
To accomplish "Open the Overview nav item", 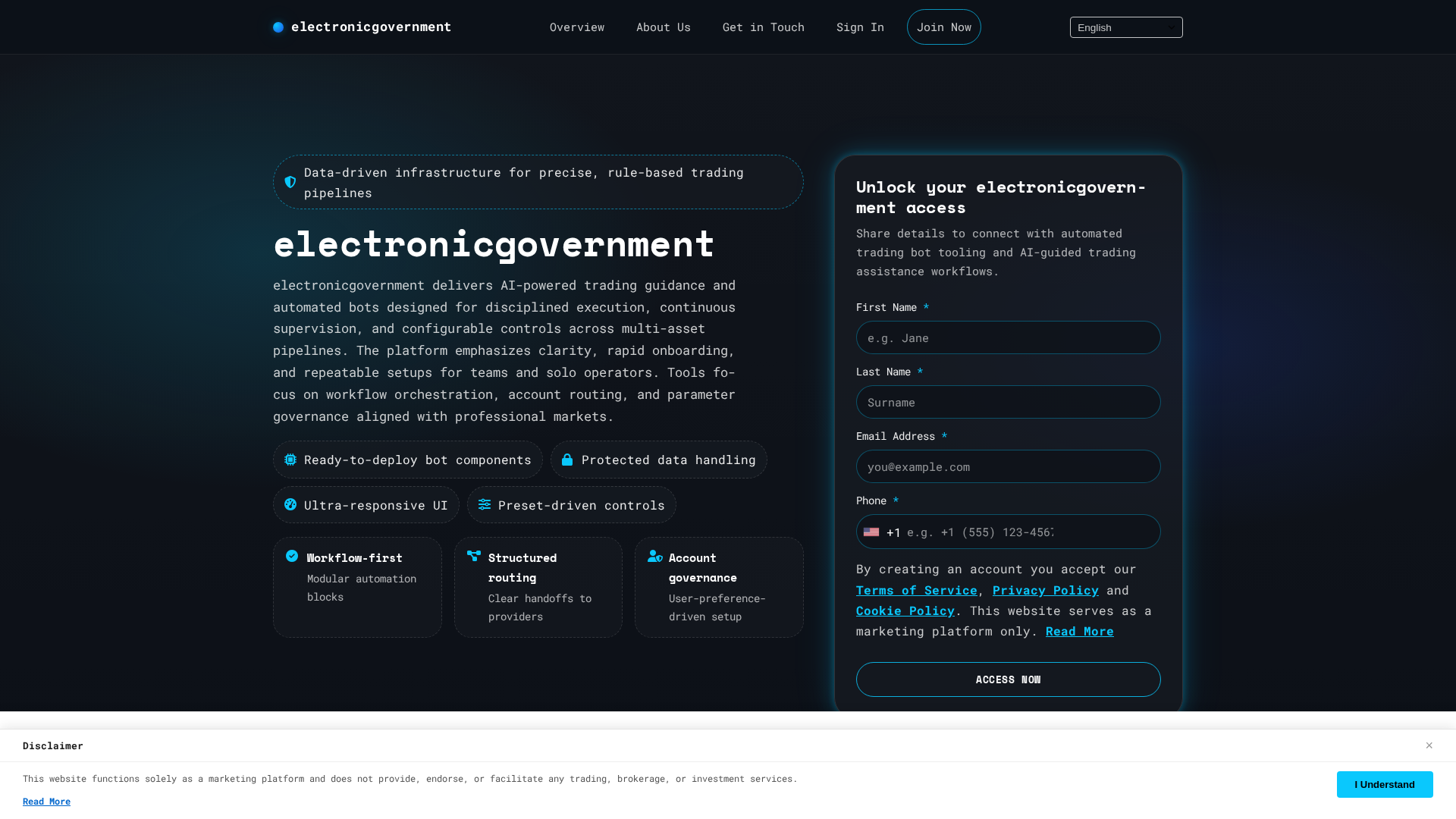I will click(x=577, y=27).
